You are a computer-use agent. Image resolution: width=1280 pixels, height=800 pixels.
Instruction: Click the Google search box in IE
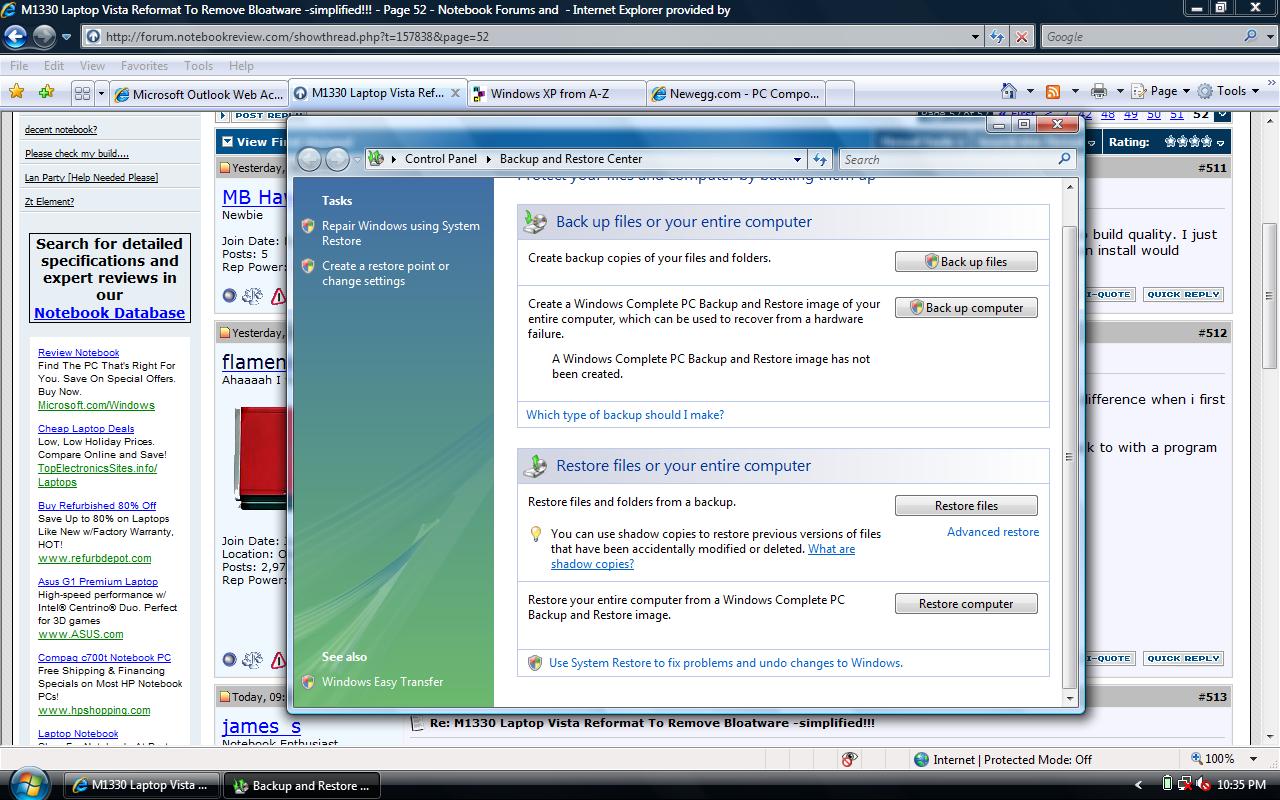click(x=1140, y=37)
